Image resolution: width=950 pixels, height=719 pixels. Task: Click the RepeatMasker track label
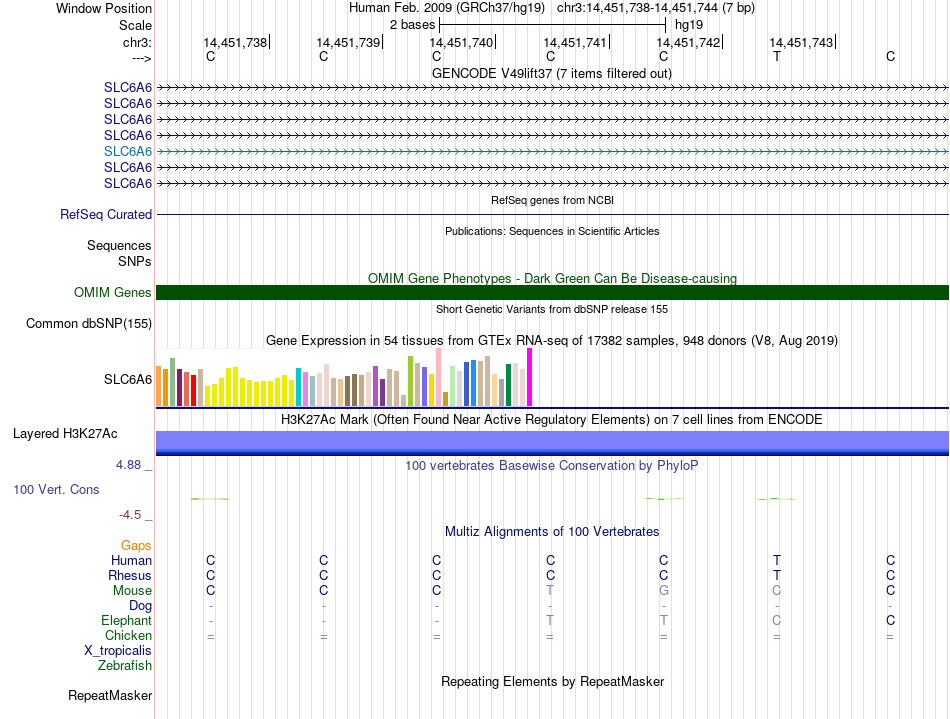[x=110, y=695]
